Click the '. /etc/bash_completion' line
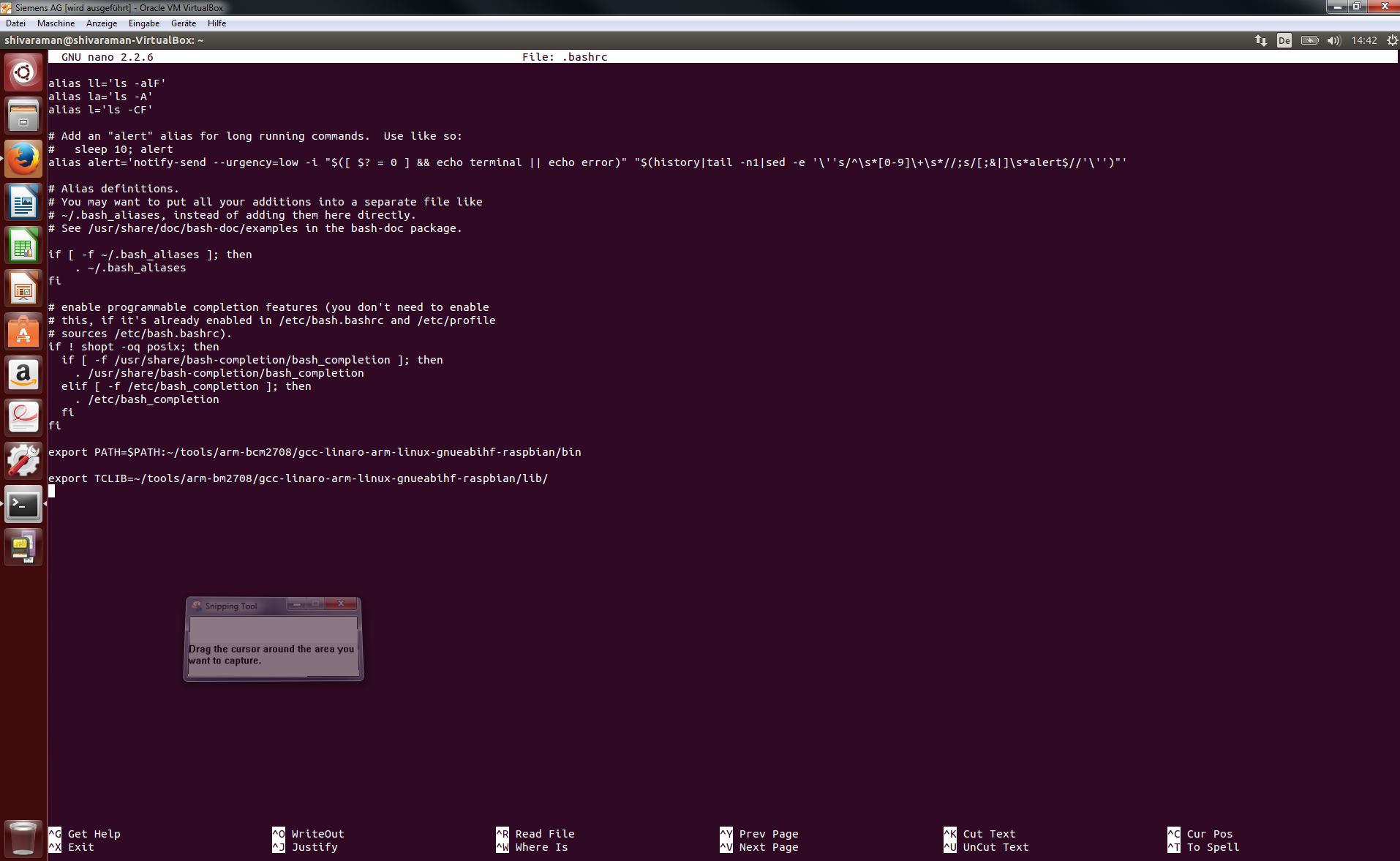Viewport: 1400px width, 861px height. coord(146,399)
